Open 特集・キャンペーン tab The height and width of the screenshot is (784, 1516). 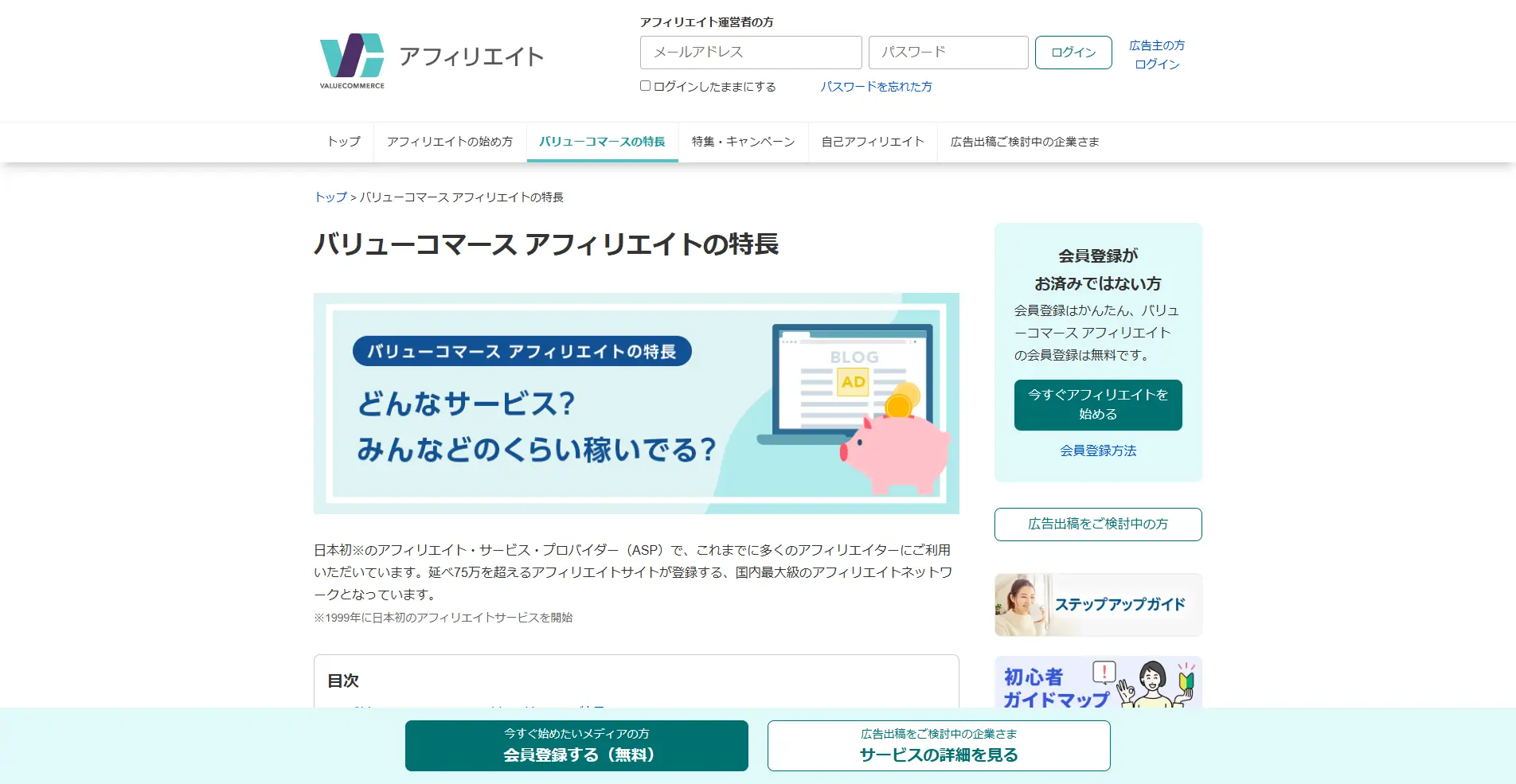click(743, 142)
